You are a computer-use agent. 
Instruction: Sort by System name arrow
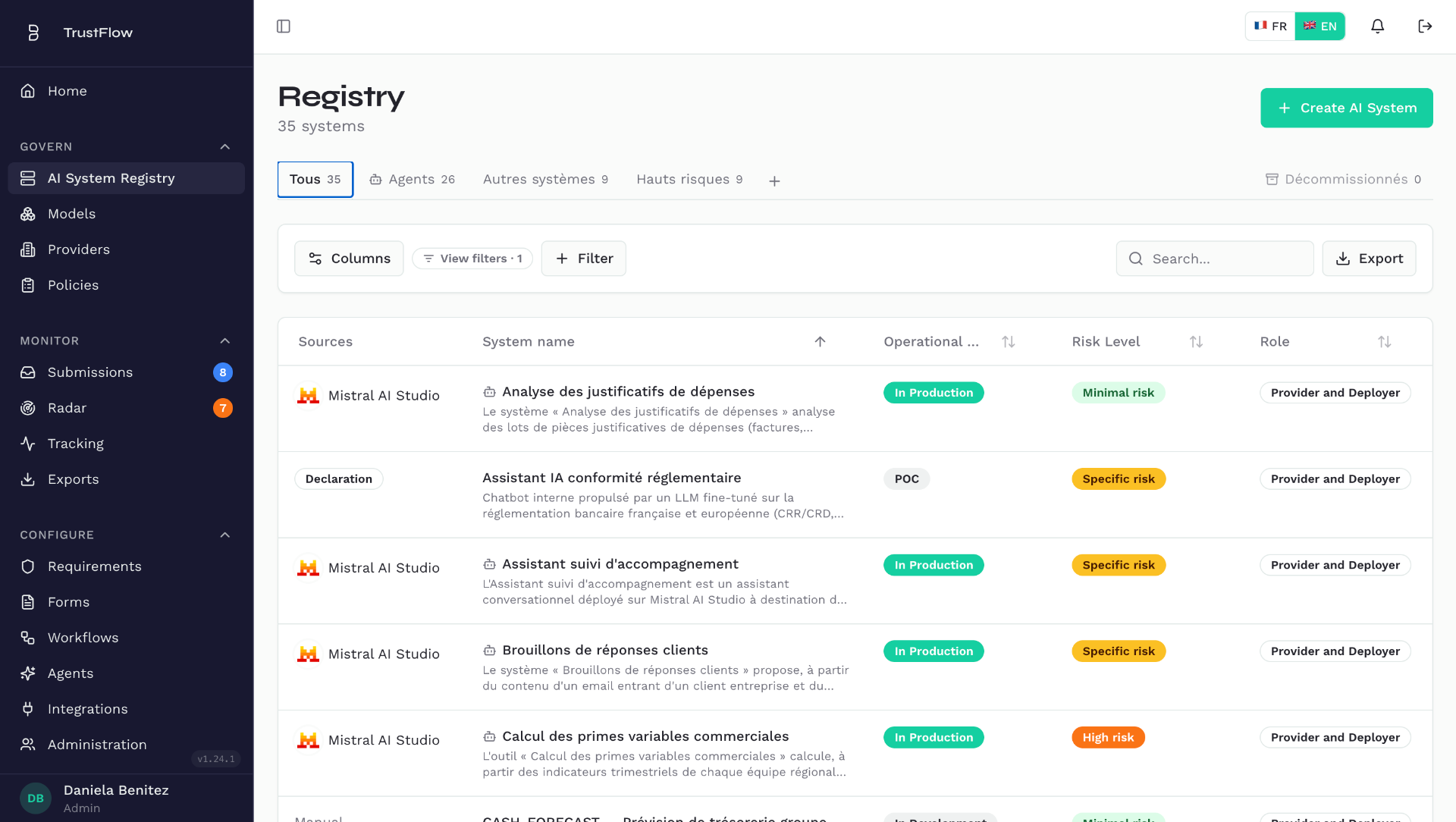tap(820, 342)
